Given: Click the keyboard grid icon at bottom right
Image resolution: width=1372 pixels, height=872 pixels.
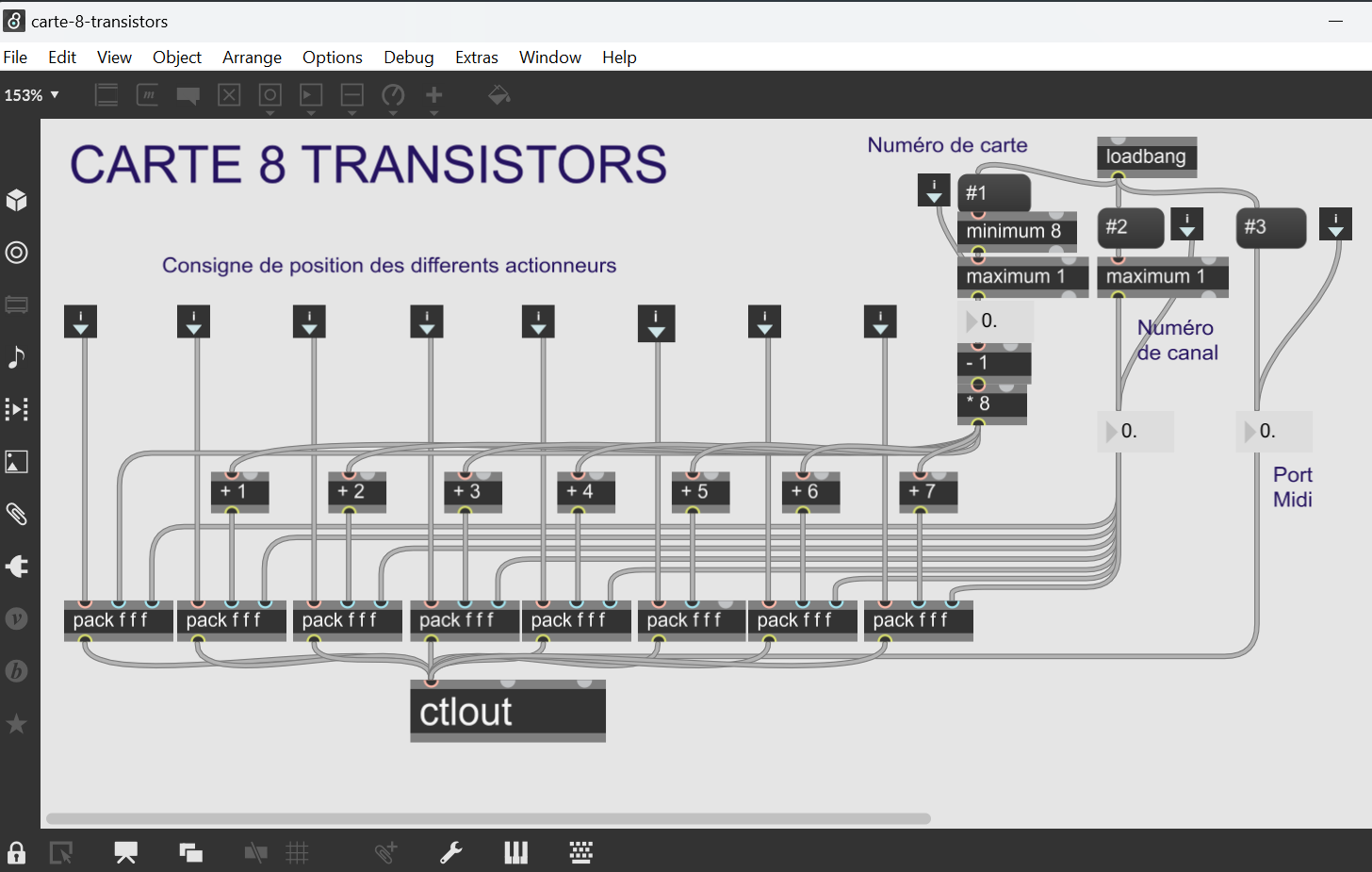Looking at the screenshot, I should 581,853.
